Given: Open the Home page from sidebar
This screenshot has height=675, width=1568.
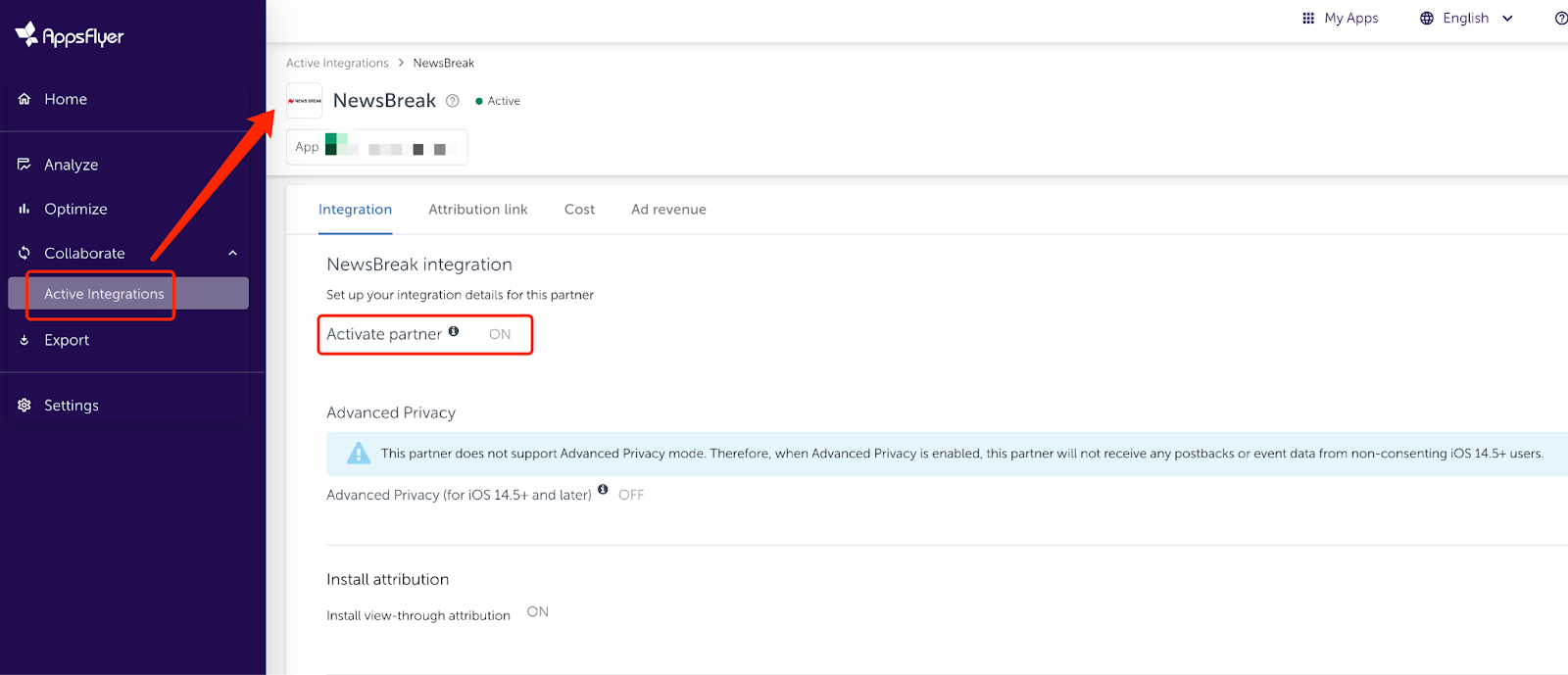Looking at the screenshot, I should point(65,99).
